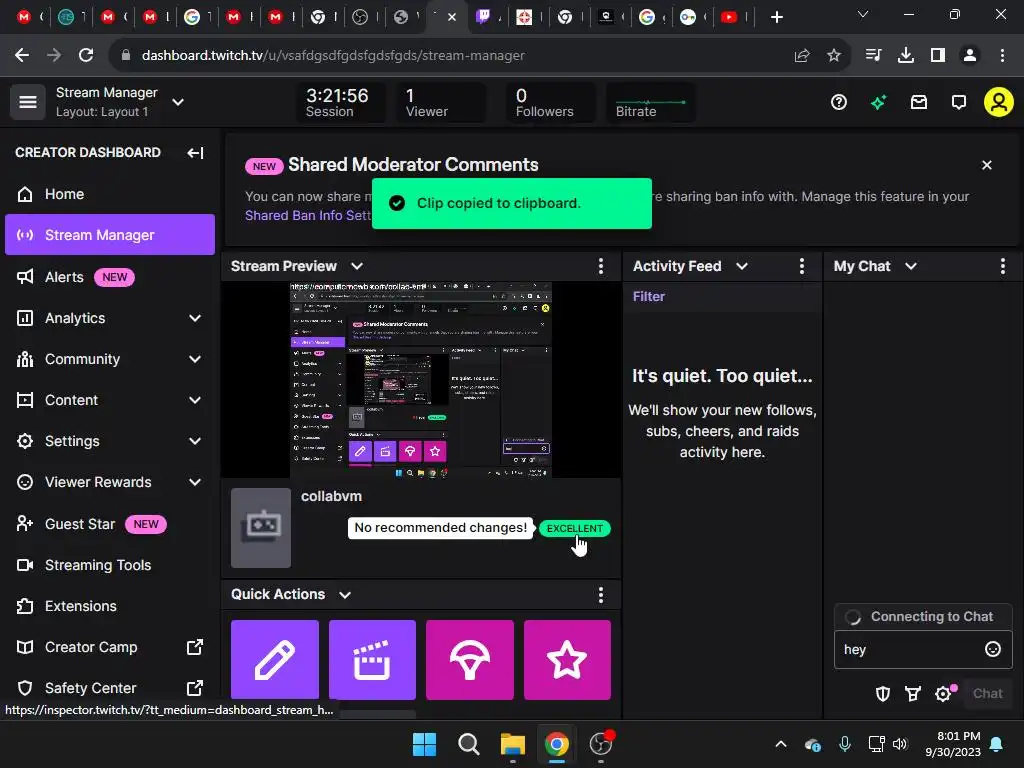The width and height of the screenshot is (1024, 768).
Task: Click the 0 Followers stat
Action: point(549,103)
